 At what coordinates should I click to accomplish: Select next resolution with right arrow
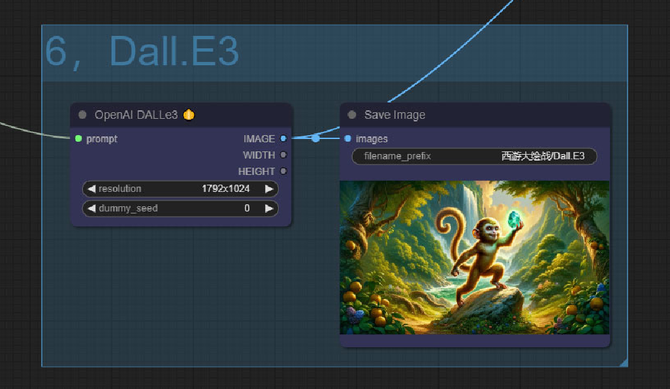pyautogui.click(x=269, y=189)
